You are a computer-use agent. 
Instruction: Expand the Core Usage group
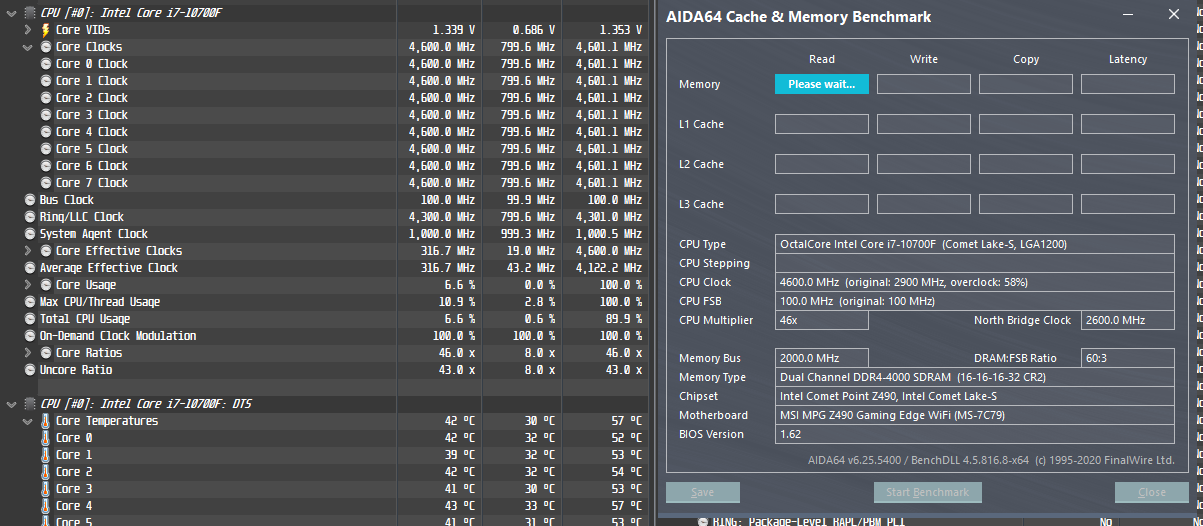28,285
